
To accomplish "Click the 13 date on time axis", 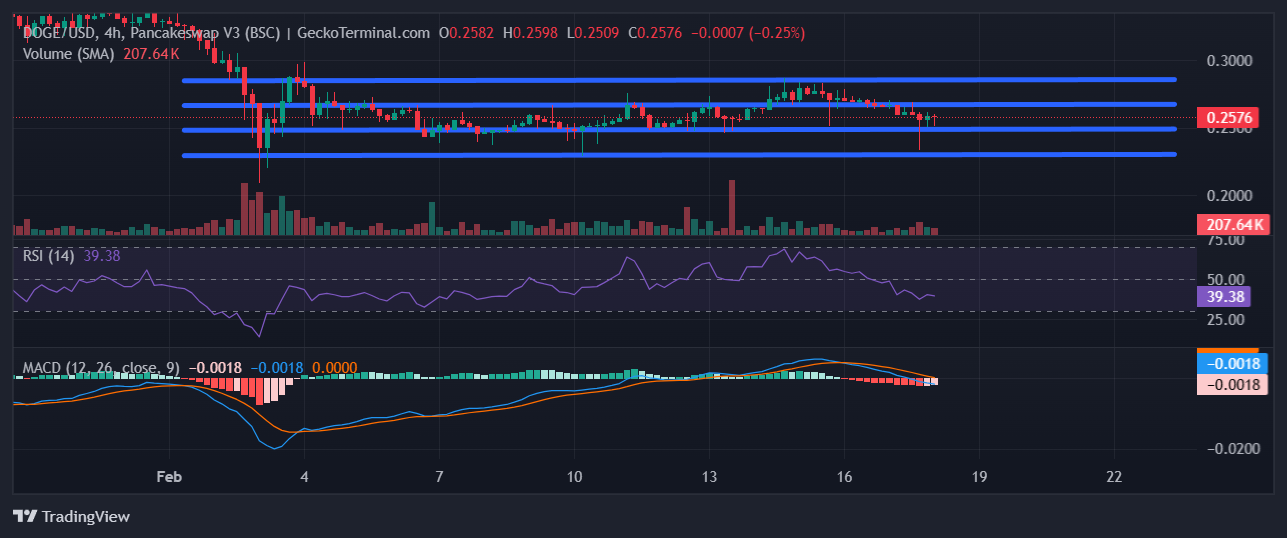I will (x=709, y=476).
